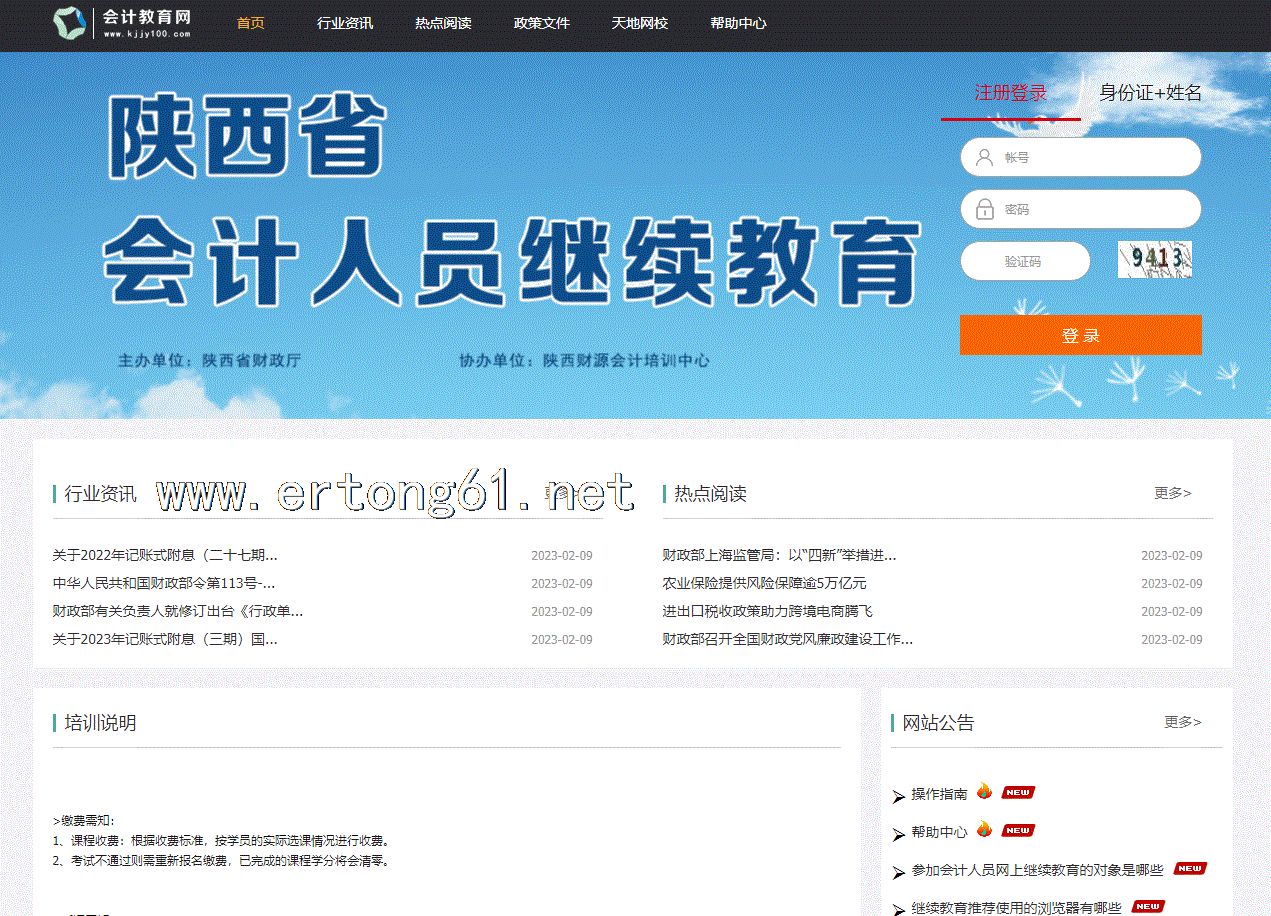Open 进出口税收政策助力跨境电商腾飞 article

click(767, 611)
